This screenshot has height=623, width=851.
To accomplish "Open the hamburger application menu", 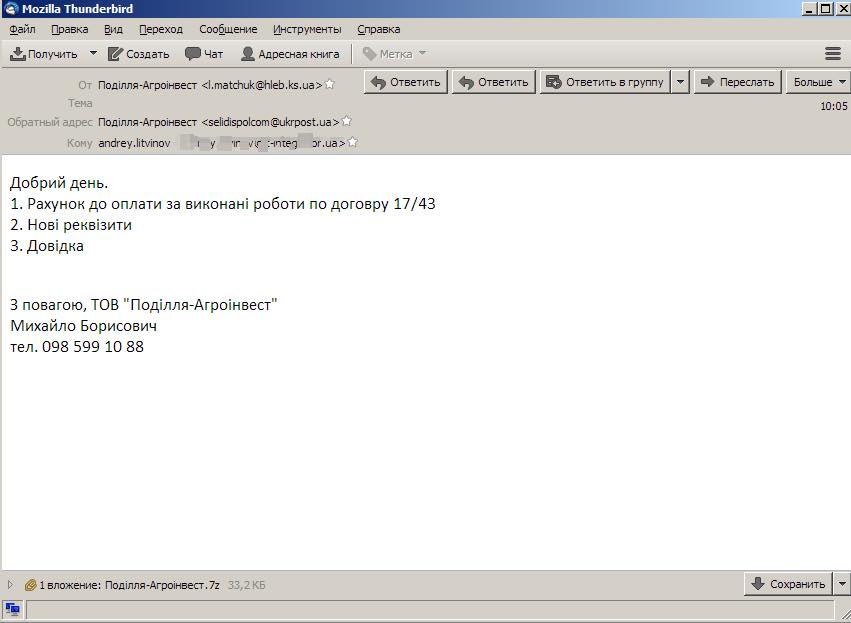I will (832, 54).
